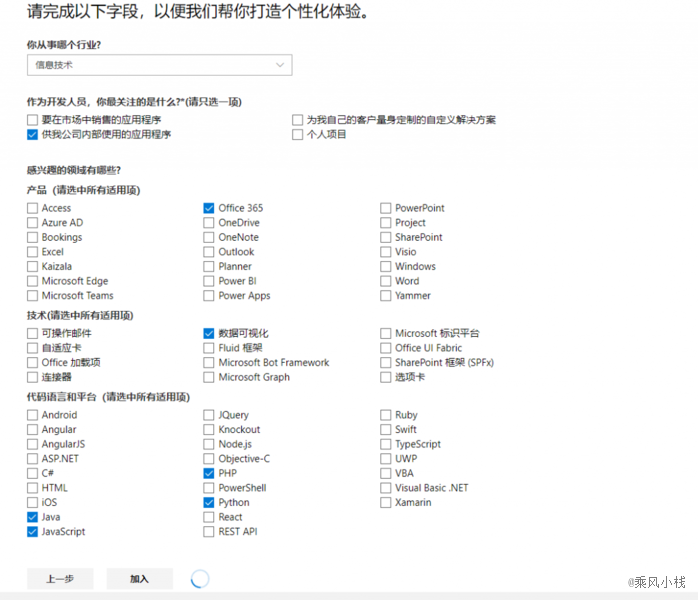The image size is (698, 600).
Task: Enable Office UI Fabric checkbox
Action: (386, 348)
